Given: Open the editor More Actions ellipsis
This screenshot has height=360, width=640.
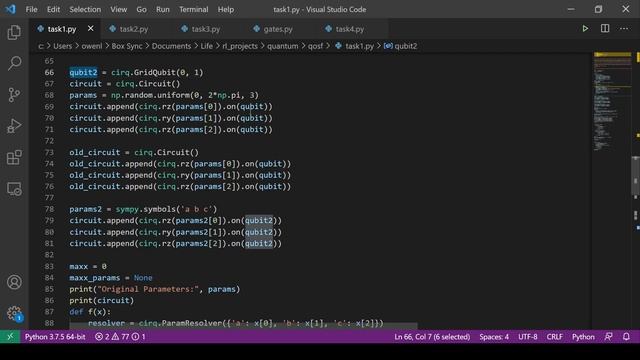Looking at the screenshot, I should click(624, 29).
